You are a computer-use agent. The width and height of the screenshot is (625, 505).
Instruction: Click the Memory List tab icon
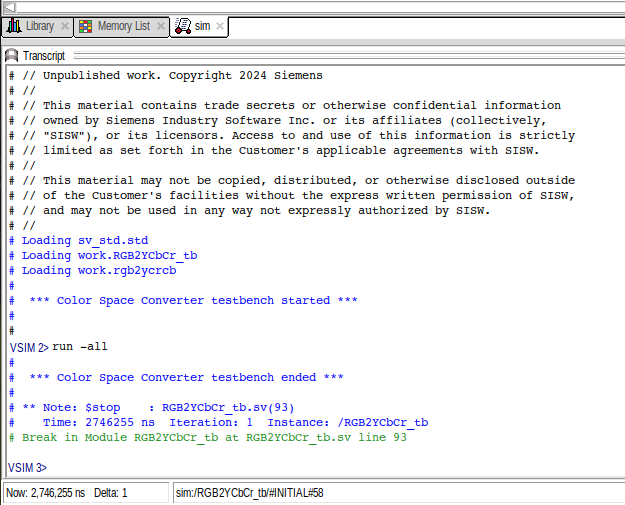click(85, 26)
